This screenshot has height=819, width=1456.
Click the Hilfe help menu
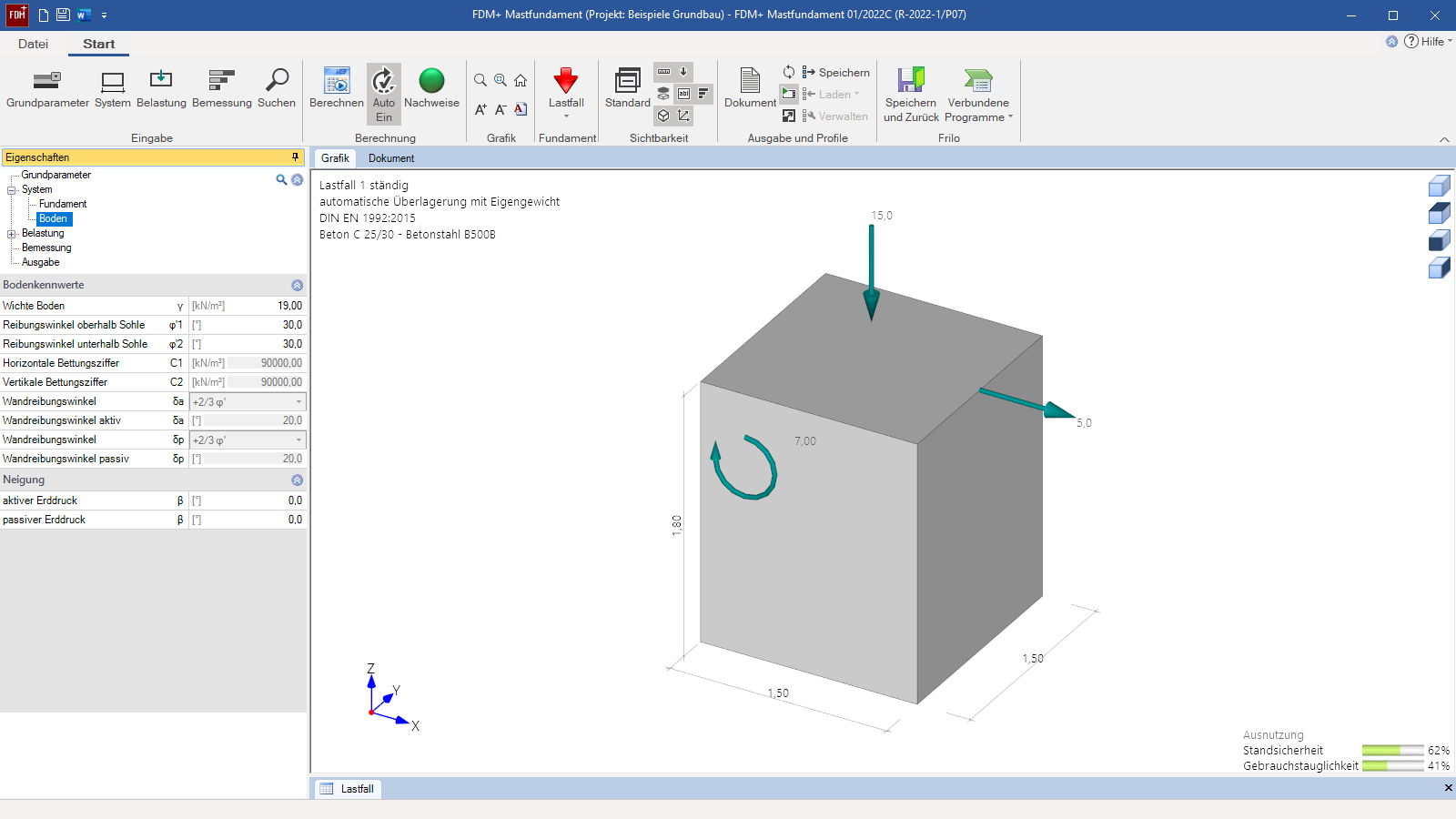1428,41
